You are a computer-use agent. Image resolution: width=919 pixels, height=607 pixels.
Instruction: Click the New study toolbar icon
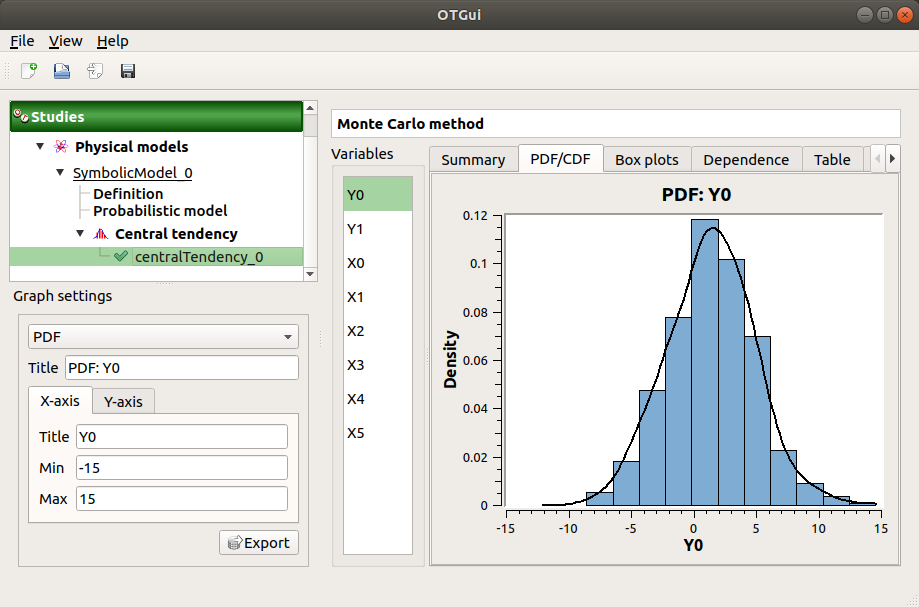tap(29, 71)
